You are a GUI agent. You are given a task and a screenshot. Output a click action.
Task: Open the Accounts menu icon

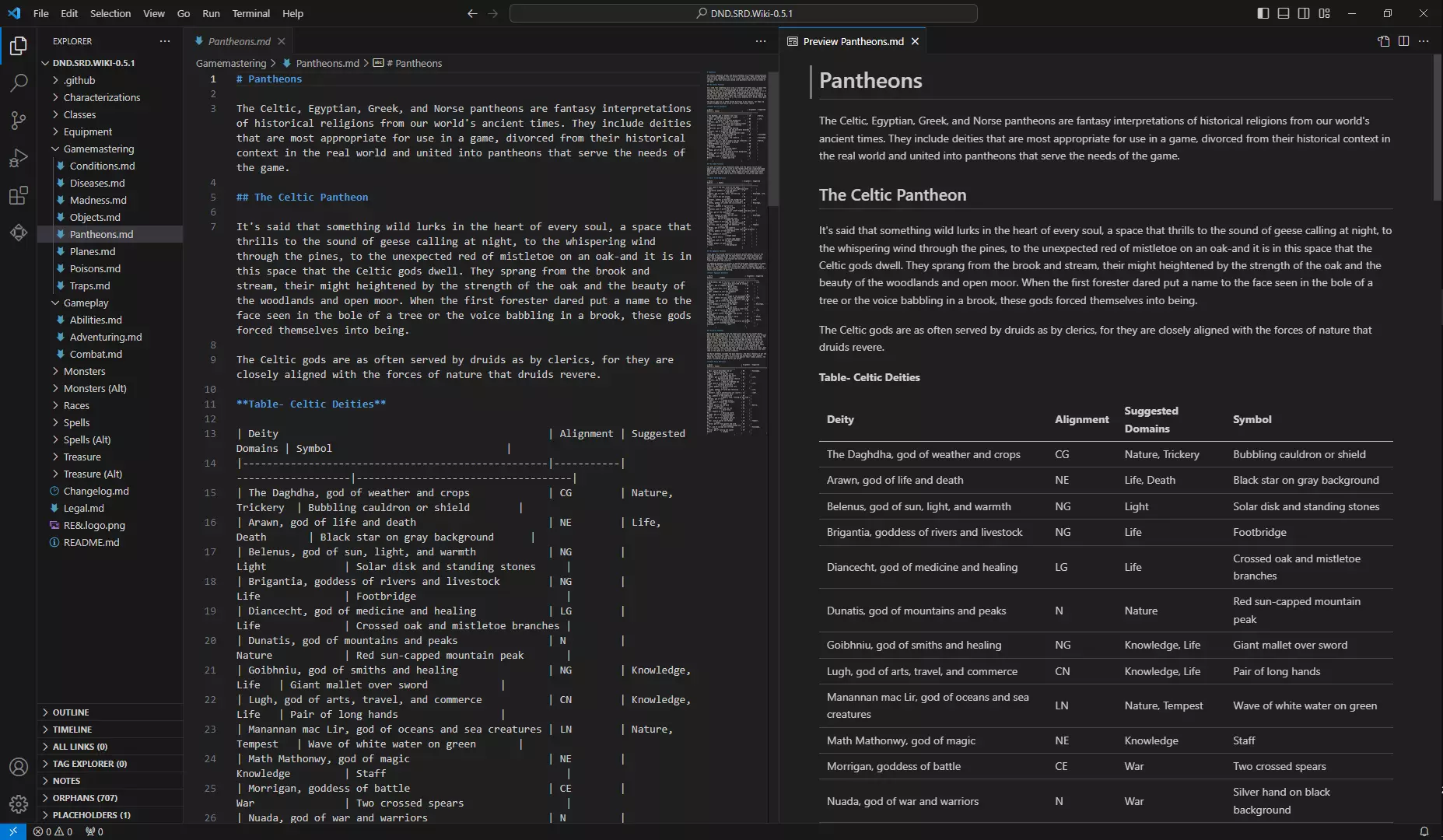(x=19, y=767)
